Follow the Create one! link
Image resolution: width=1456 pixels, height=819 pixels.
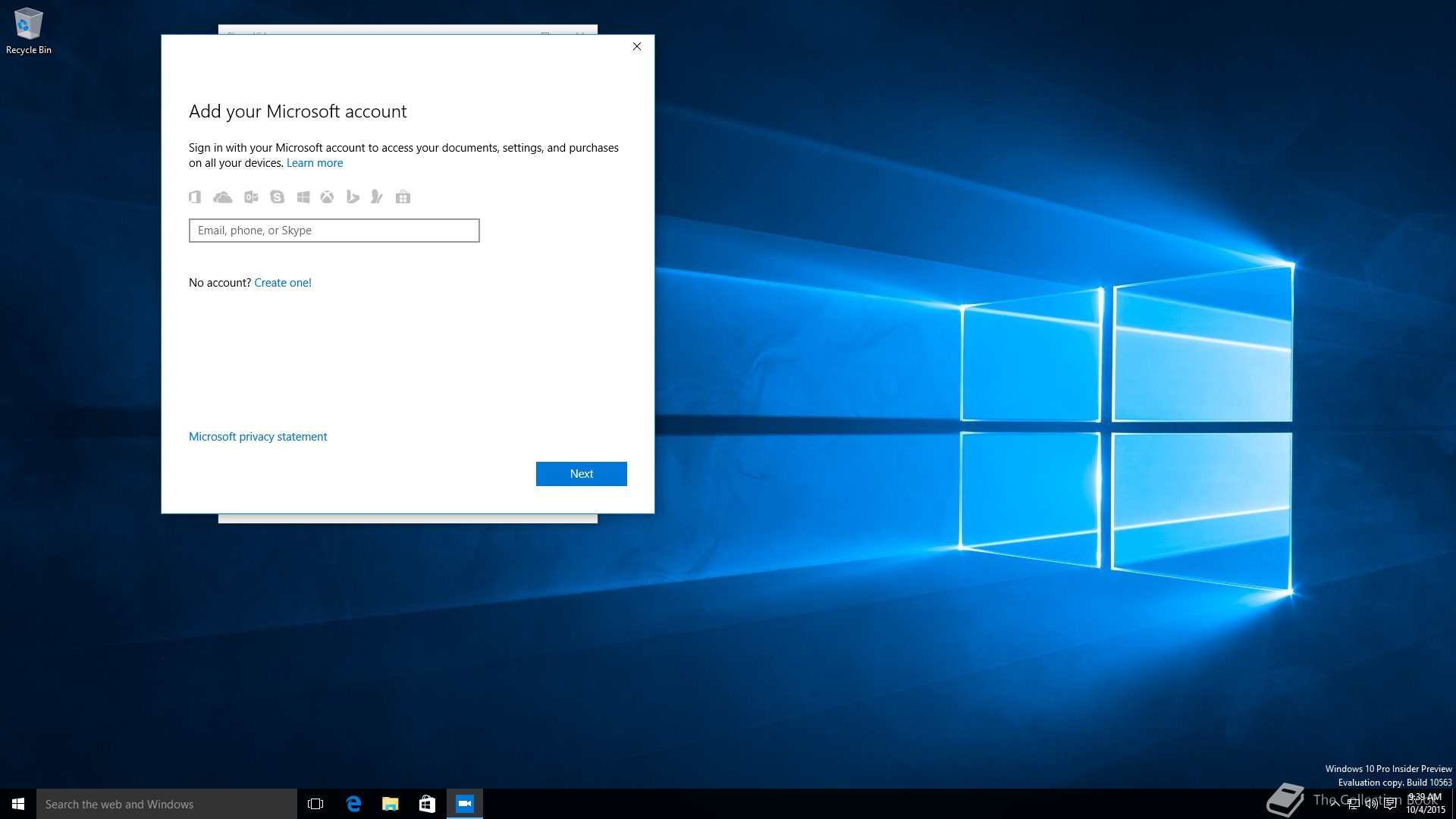click(x=283, y=283)
